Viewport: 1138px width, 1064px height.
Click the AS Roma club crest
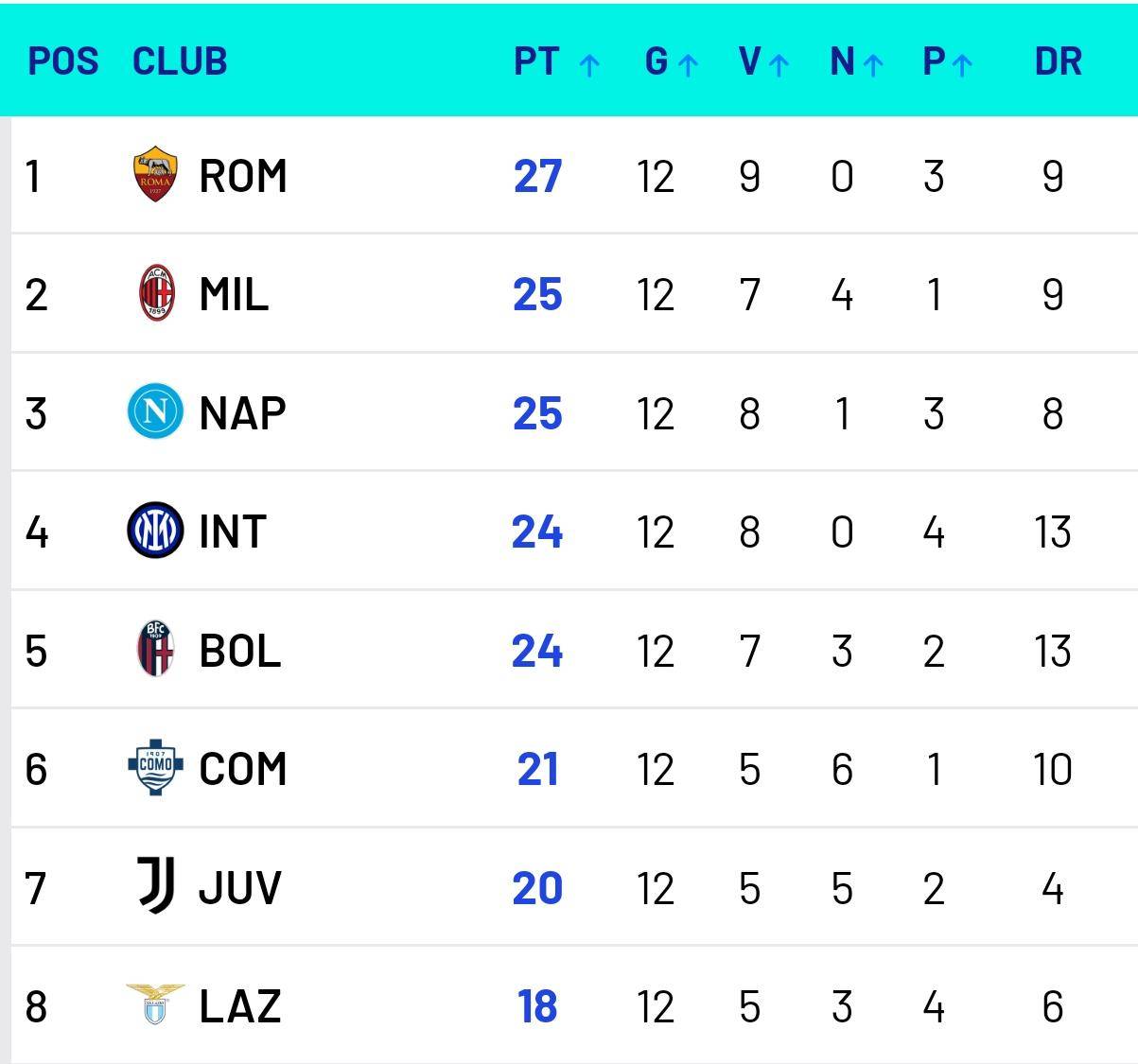155,175
